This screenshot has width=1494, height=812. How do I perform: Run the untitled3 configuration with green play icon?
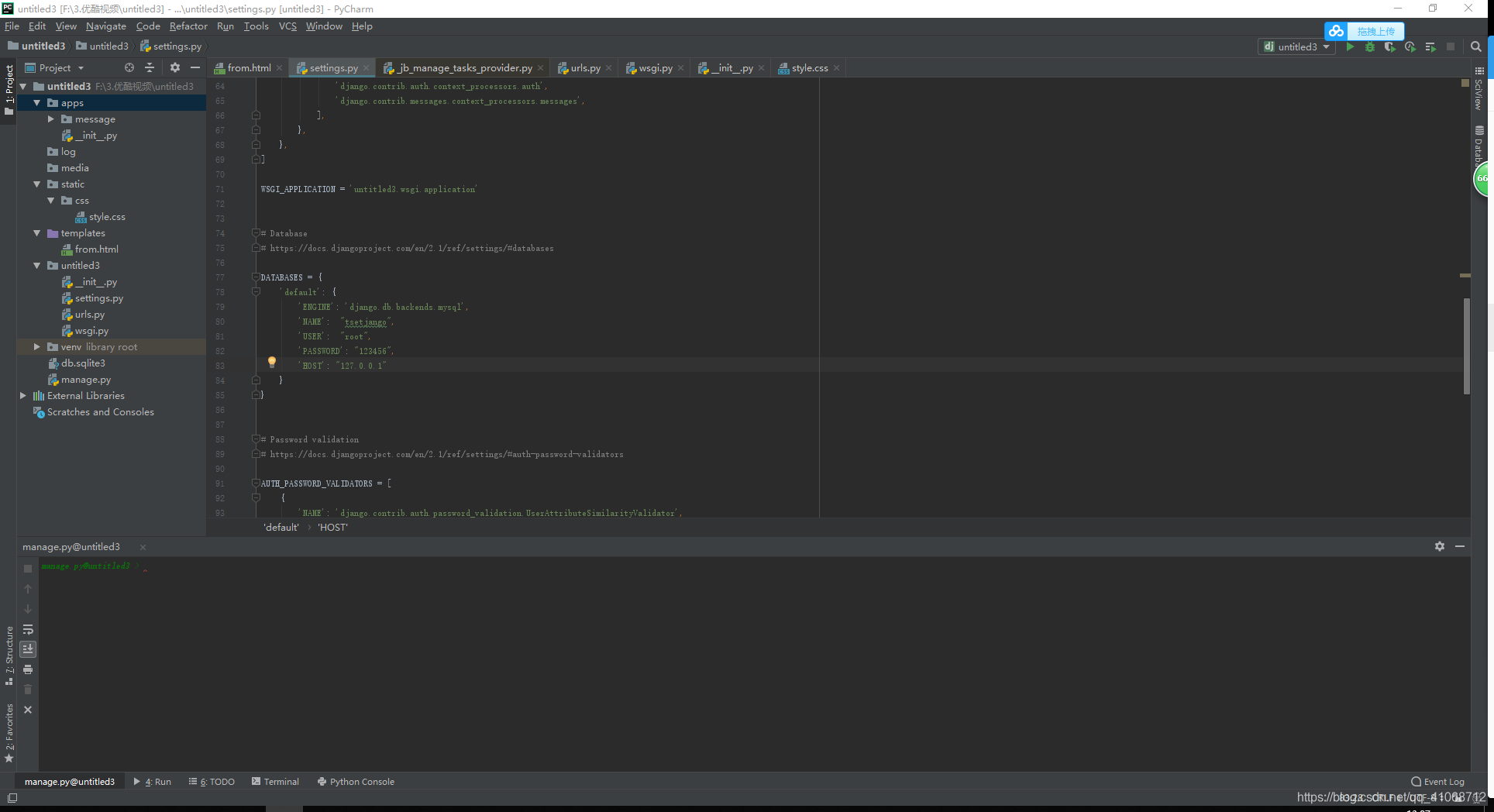[x=1350, y=46]
